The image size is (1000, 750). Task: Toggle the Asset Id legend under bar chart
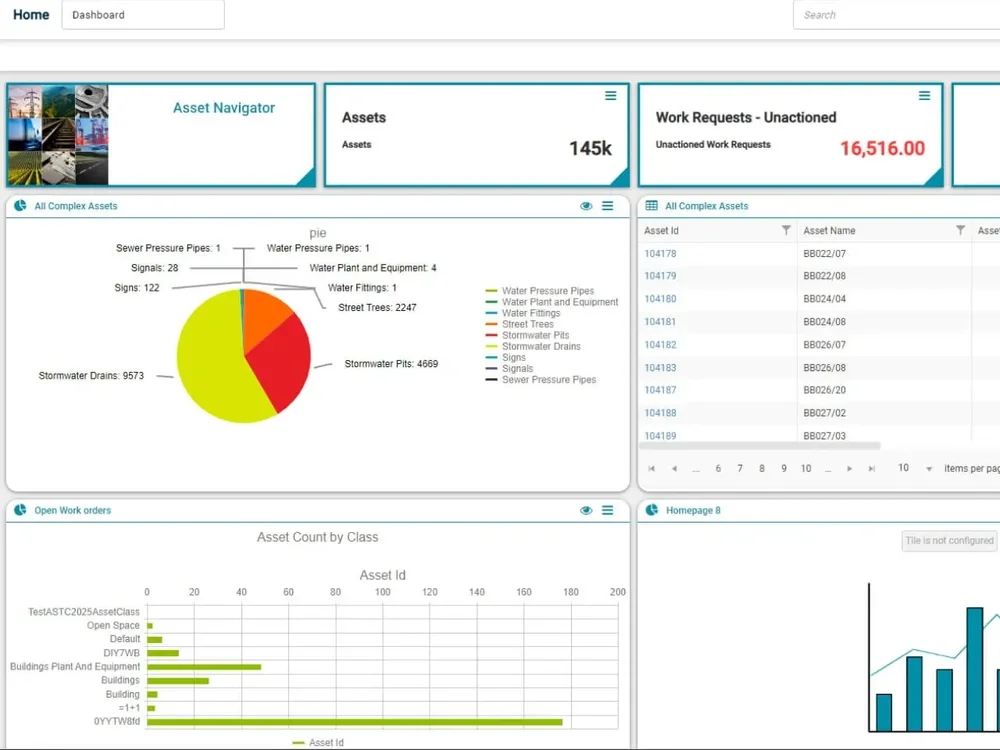[318, 742]
